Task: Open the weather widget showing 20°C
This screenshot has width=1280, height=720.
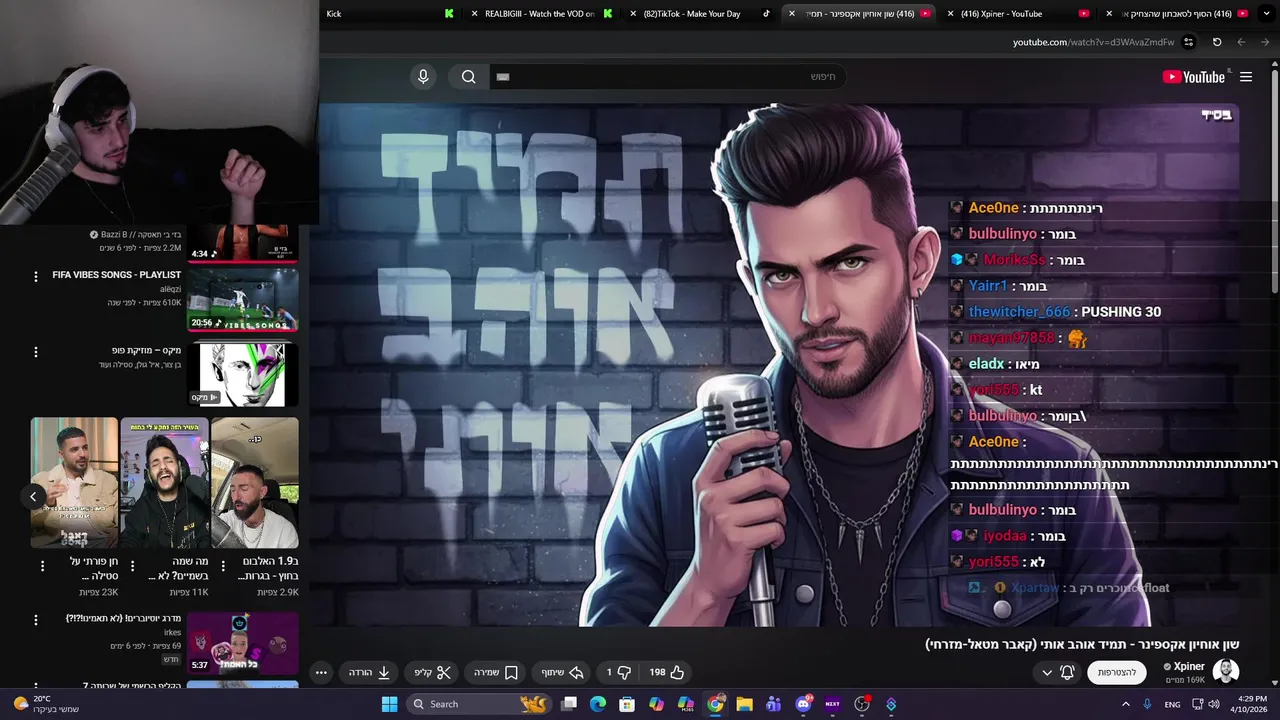Action: [45, 704]
